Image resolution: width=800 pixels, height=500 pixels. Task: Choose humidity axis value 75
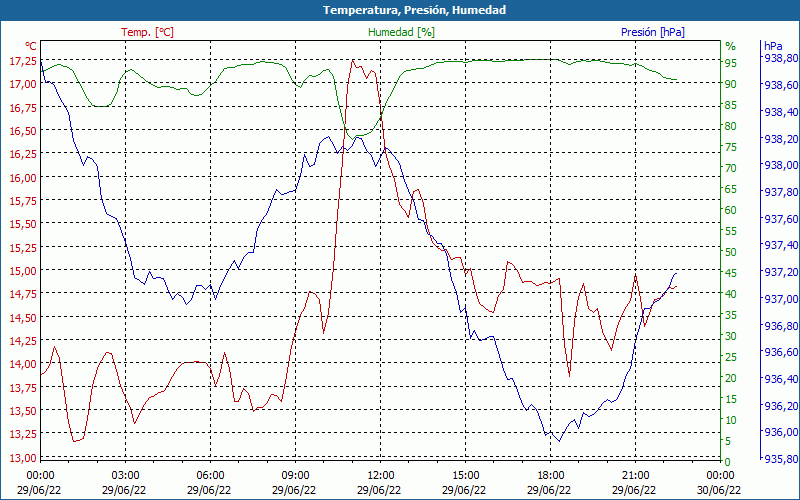[731, 147]
